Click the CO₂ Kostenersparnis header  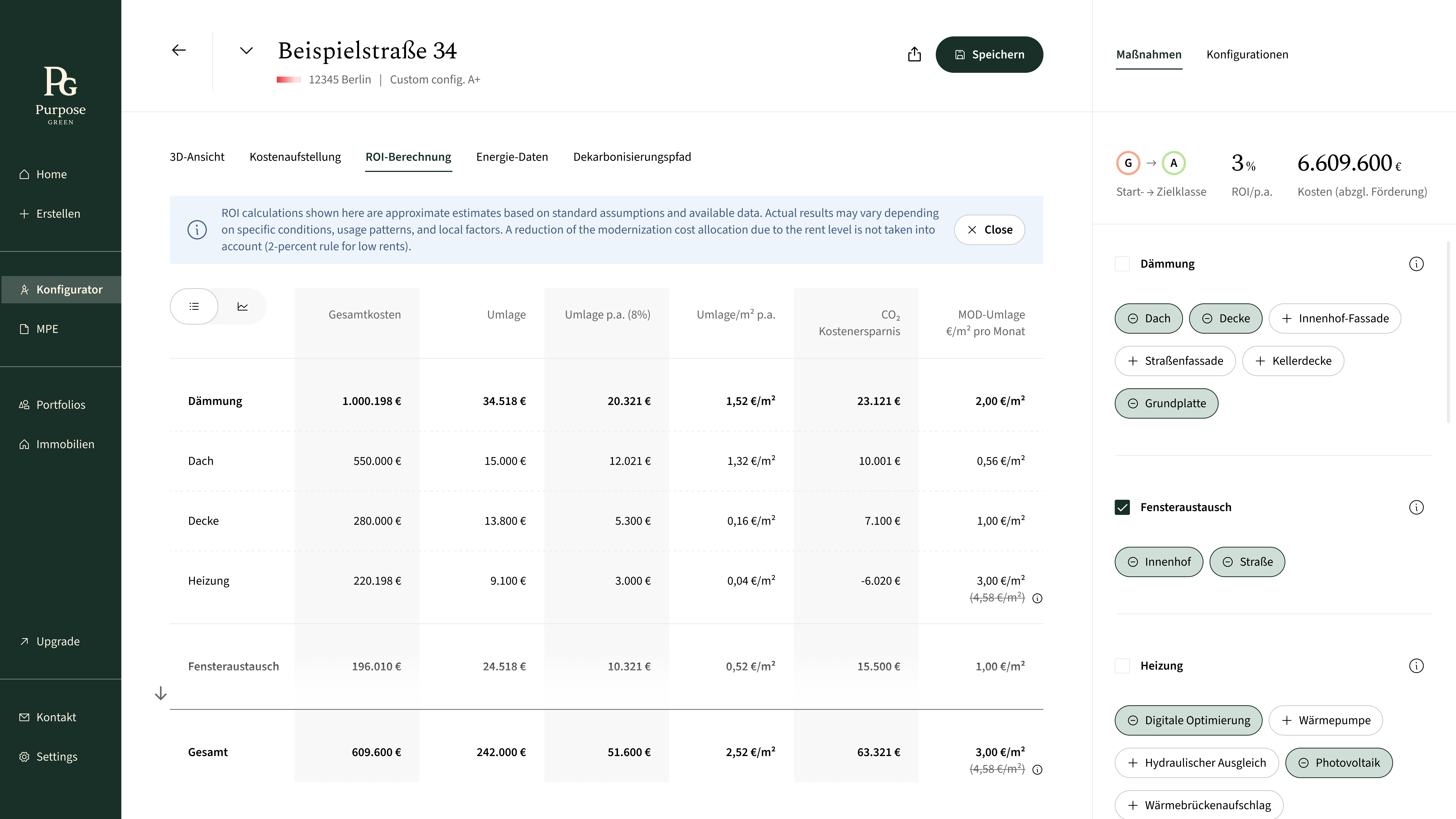click(859, 323)
